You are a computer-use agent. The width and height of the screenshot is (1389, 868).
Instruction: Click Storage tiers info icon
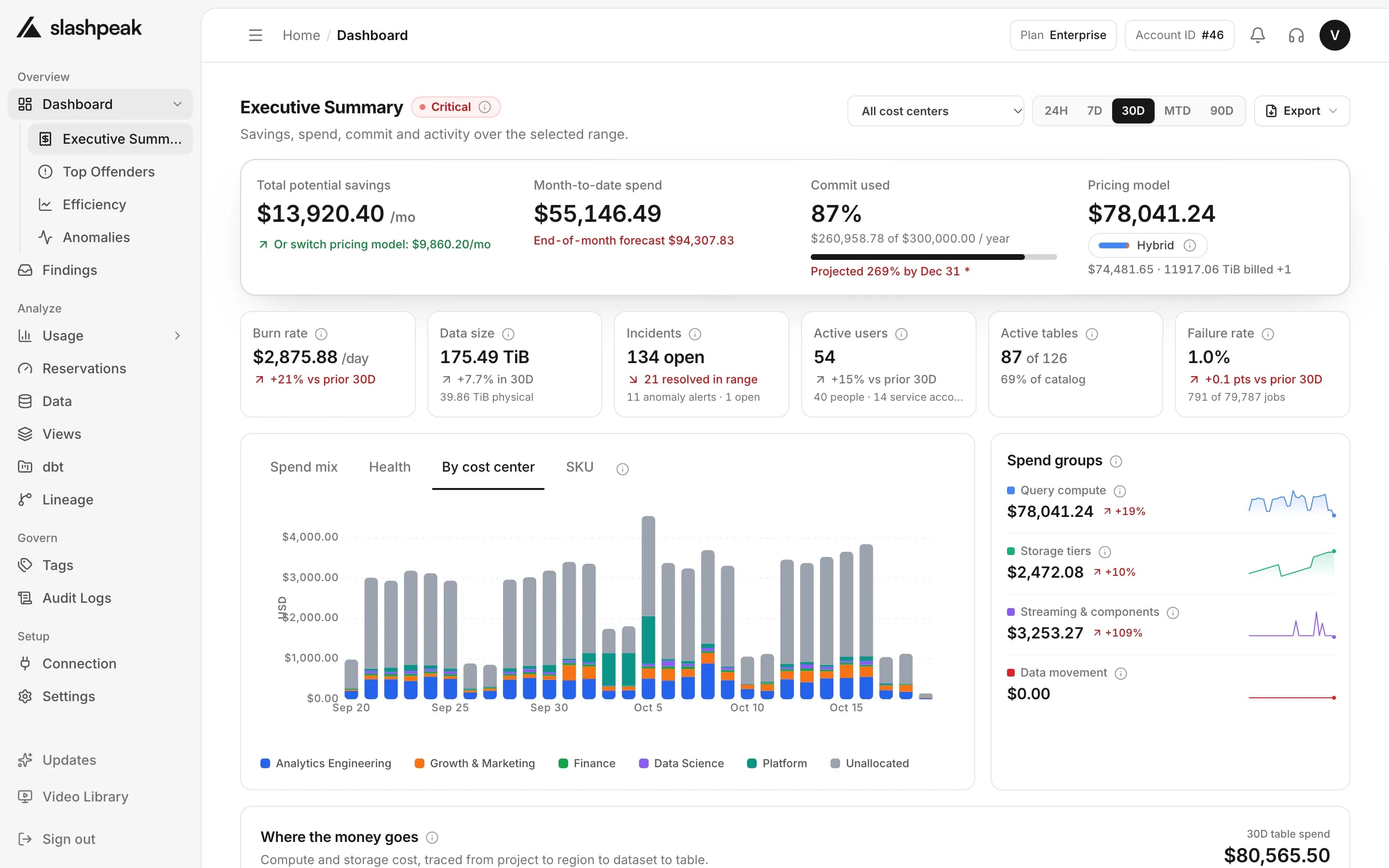(x=1105, y=552)
